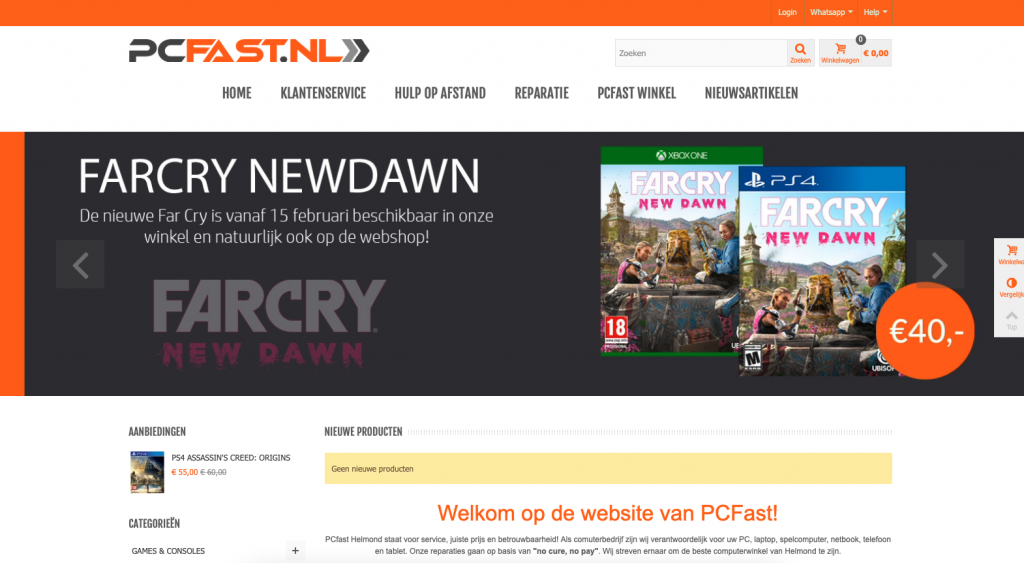Click Assassin's Creed product thumbnail

tap(147, 472)
